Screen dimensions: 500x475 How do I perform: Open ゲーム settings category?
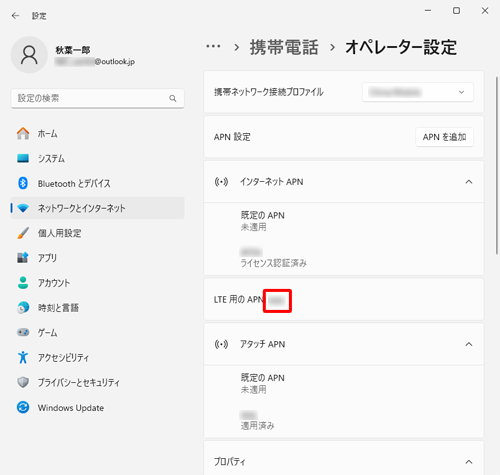[98, 332]
